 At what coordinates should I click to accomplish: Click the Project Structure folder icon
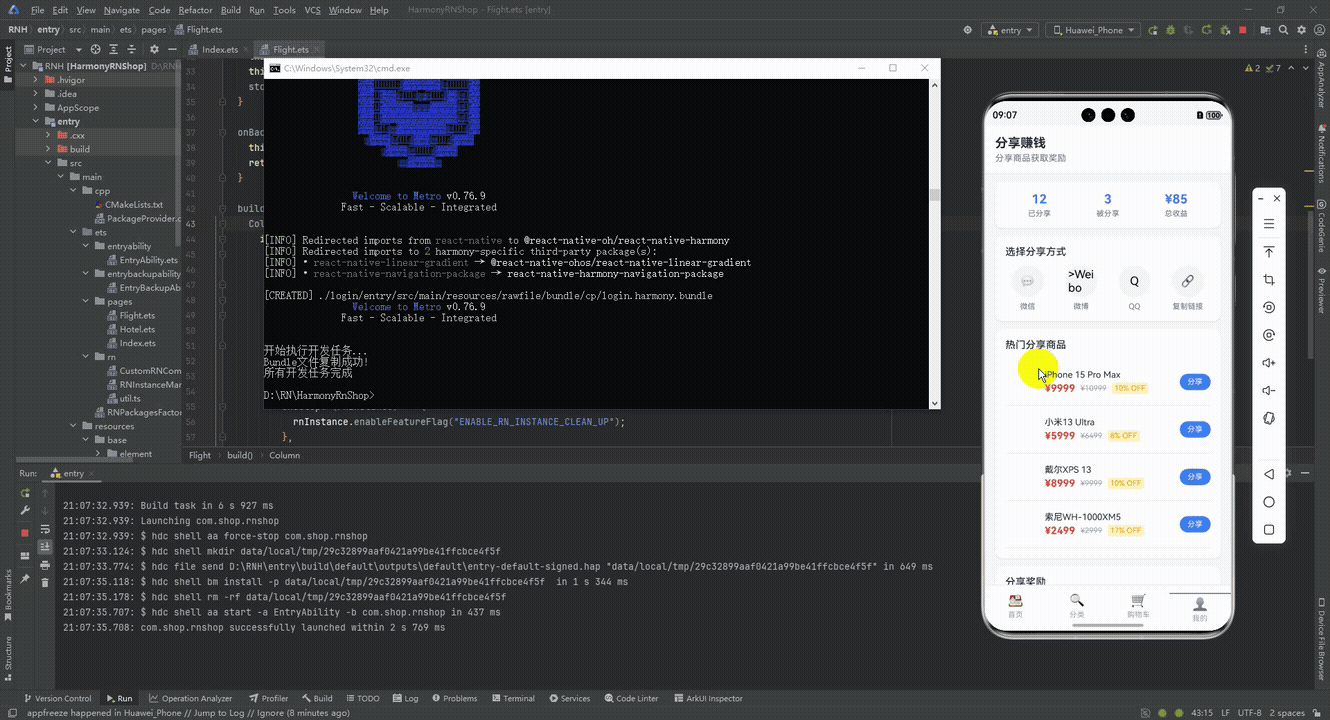pyautogui.click(x=1265, y=30)
